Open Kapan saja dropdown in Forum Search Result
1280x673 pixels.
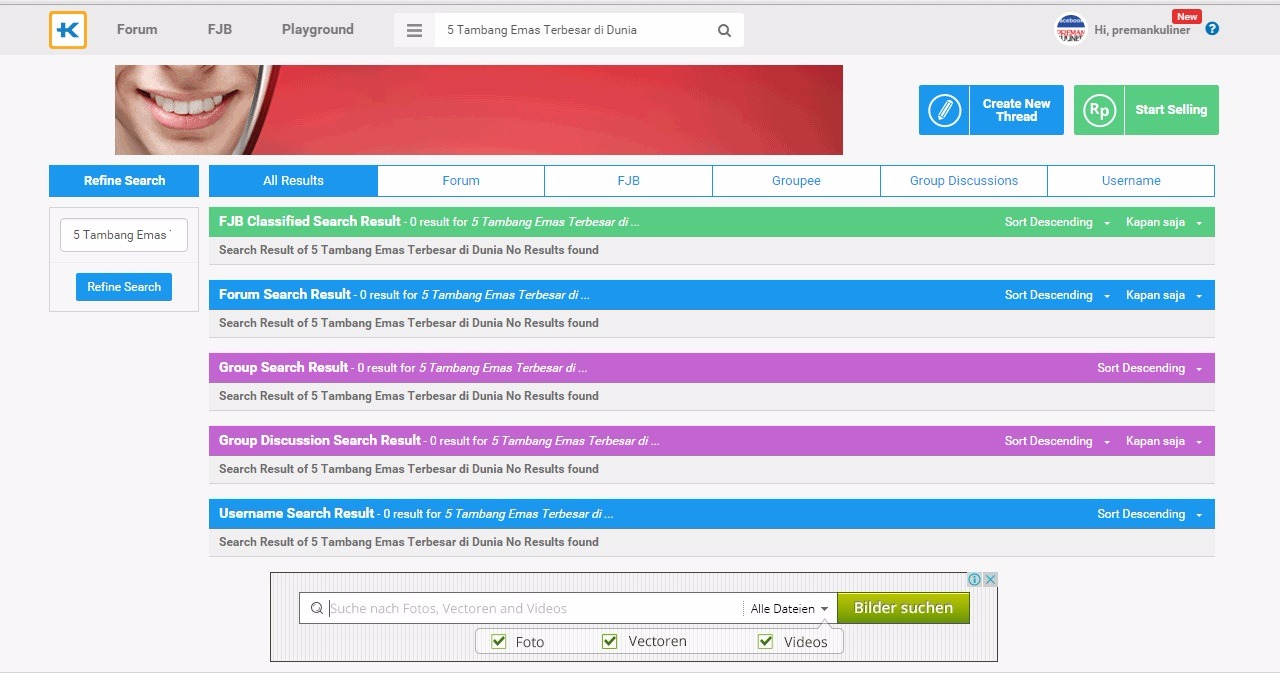click(1164, 295)
